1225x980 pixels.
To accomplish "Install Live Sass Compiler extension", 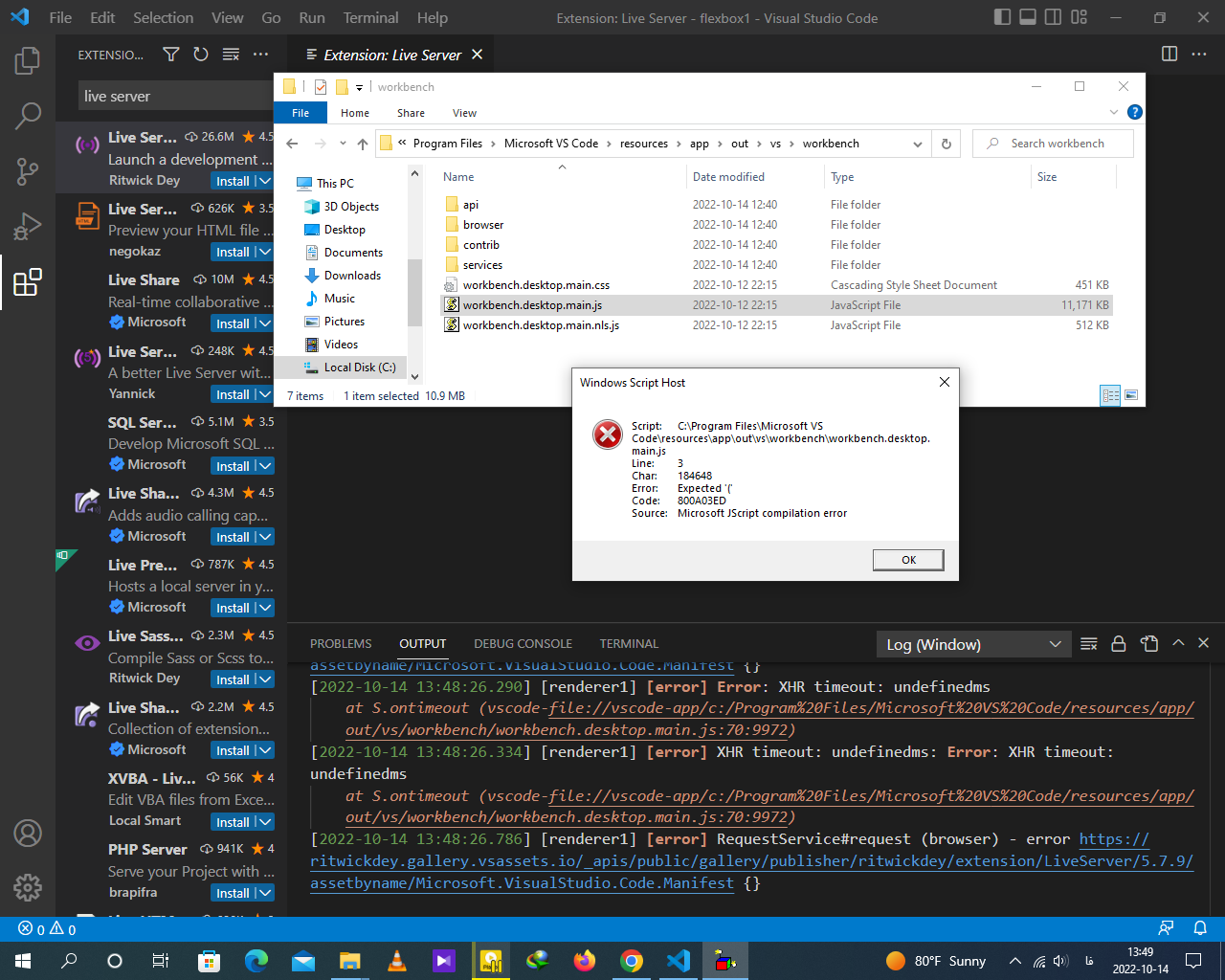I will point(233,679).
